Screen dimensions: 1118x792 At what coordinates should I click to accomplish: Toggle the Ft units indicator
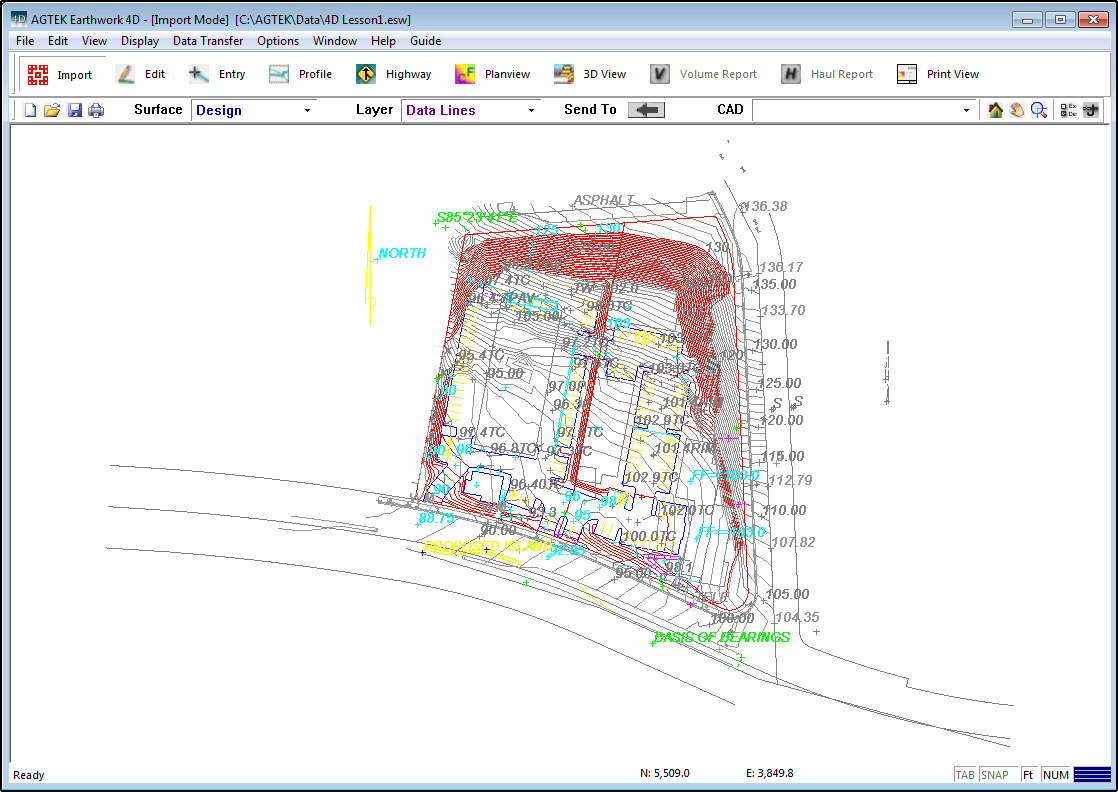(x=1027, y=775)
